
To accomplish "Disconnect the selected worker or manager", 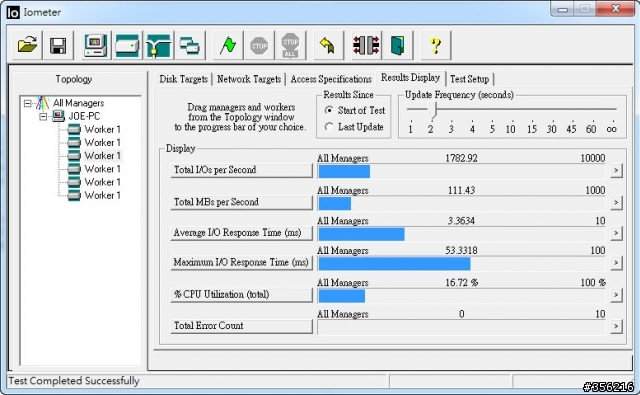I will point(366,45).
